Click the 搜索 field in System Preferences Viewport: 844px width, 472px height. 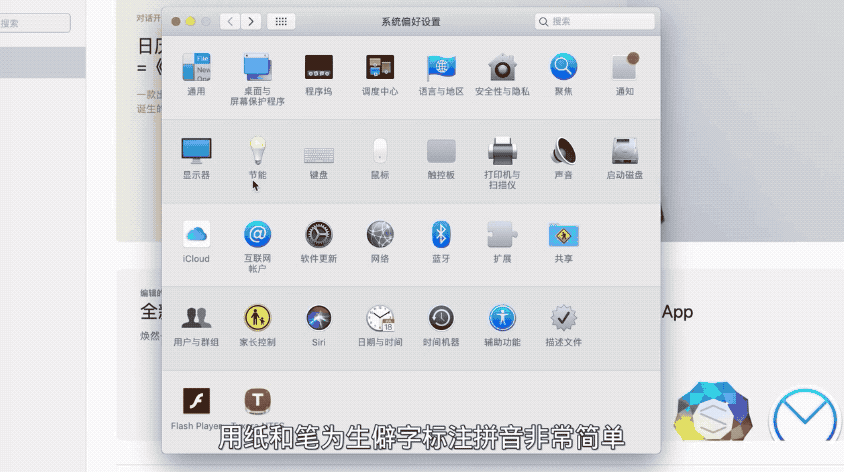[x=595, y=22]
